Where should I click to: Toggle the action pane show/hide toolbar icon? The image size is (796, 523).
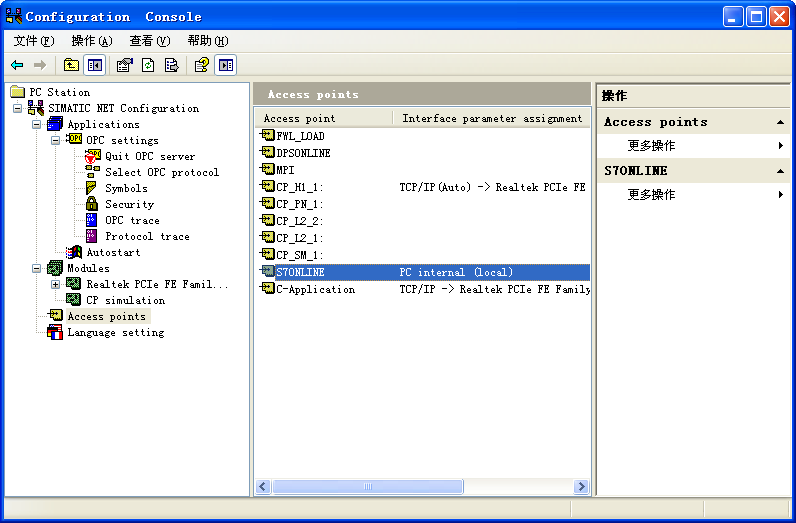[x=226, y=65]
